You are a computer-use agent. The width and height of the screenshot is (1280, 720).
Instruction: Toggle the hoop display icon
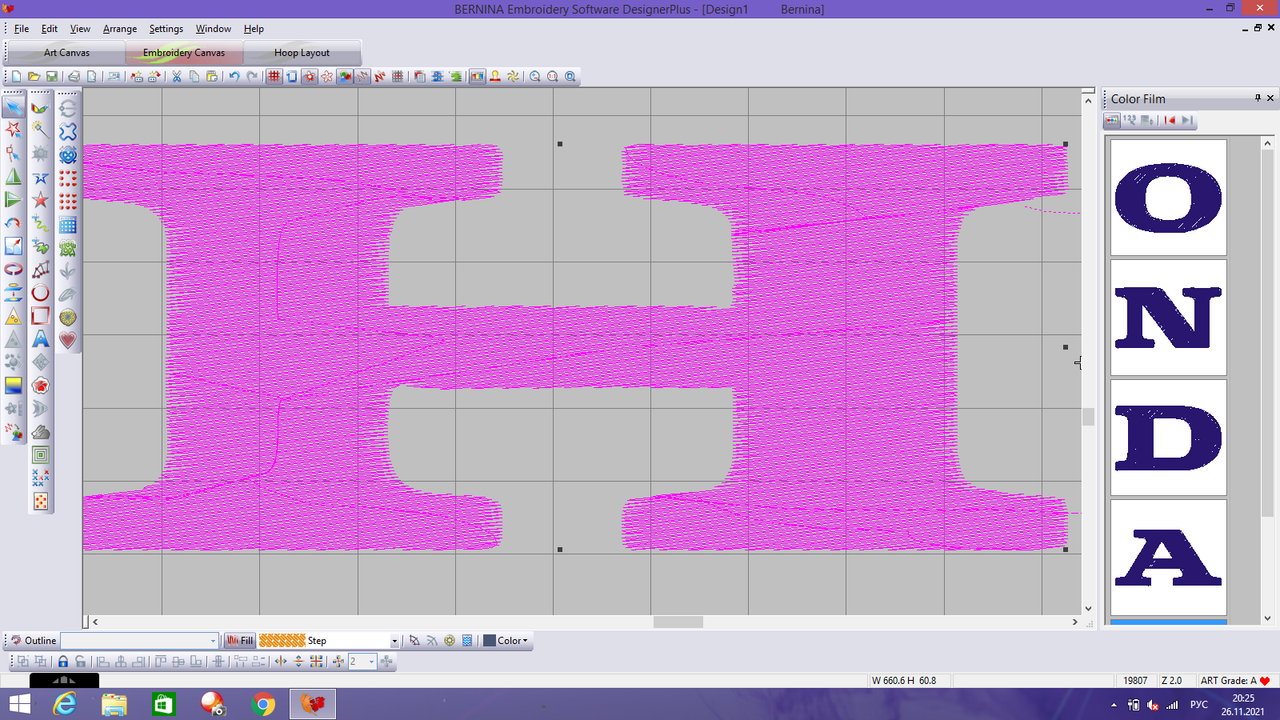click(x=292, y=76)
